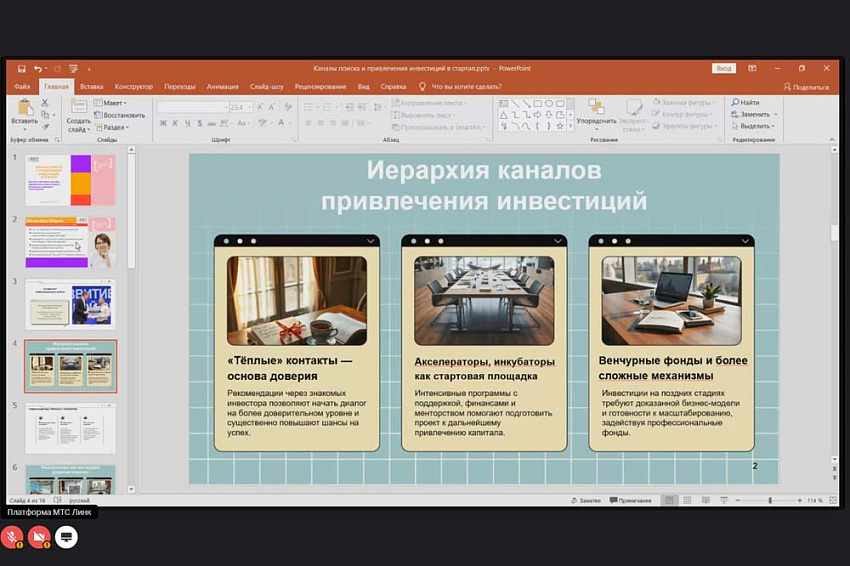Viewport: 850px width, 566px height.
Task: Click the Вход sign-in button
Action: (723, 69)
